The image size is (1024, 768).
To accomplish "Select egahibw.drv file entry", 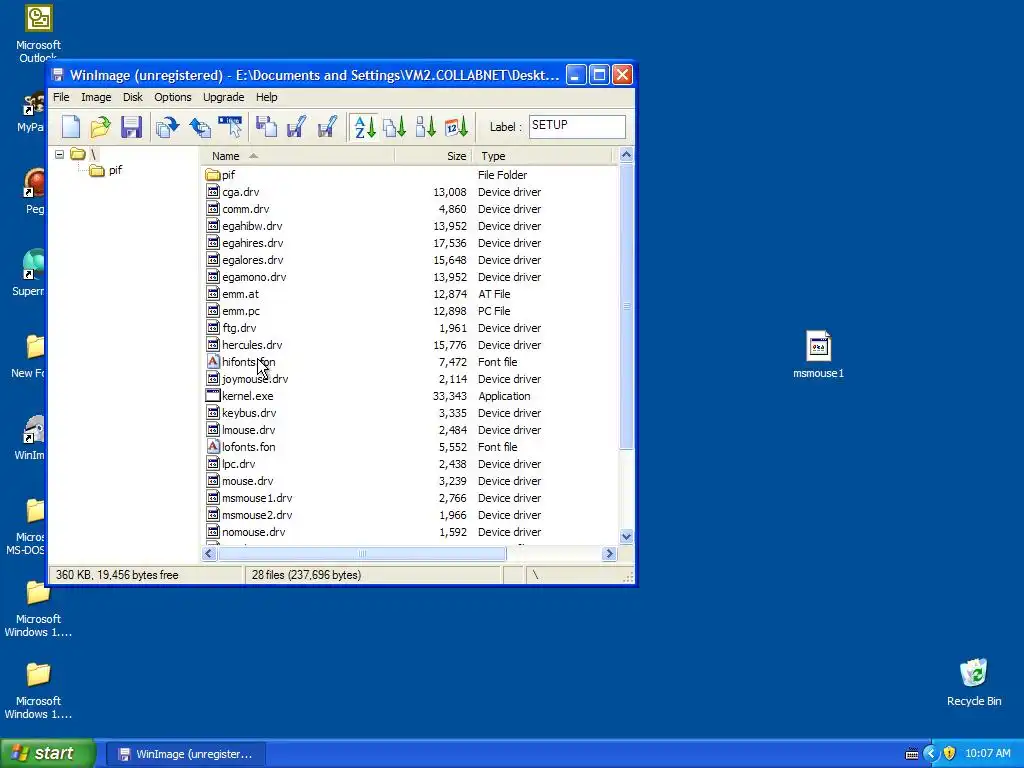I will pyautogui.click(x=252, y=226).
